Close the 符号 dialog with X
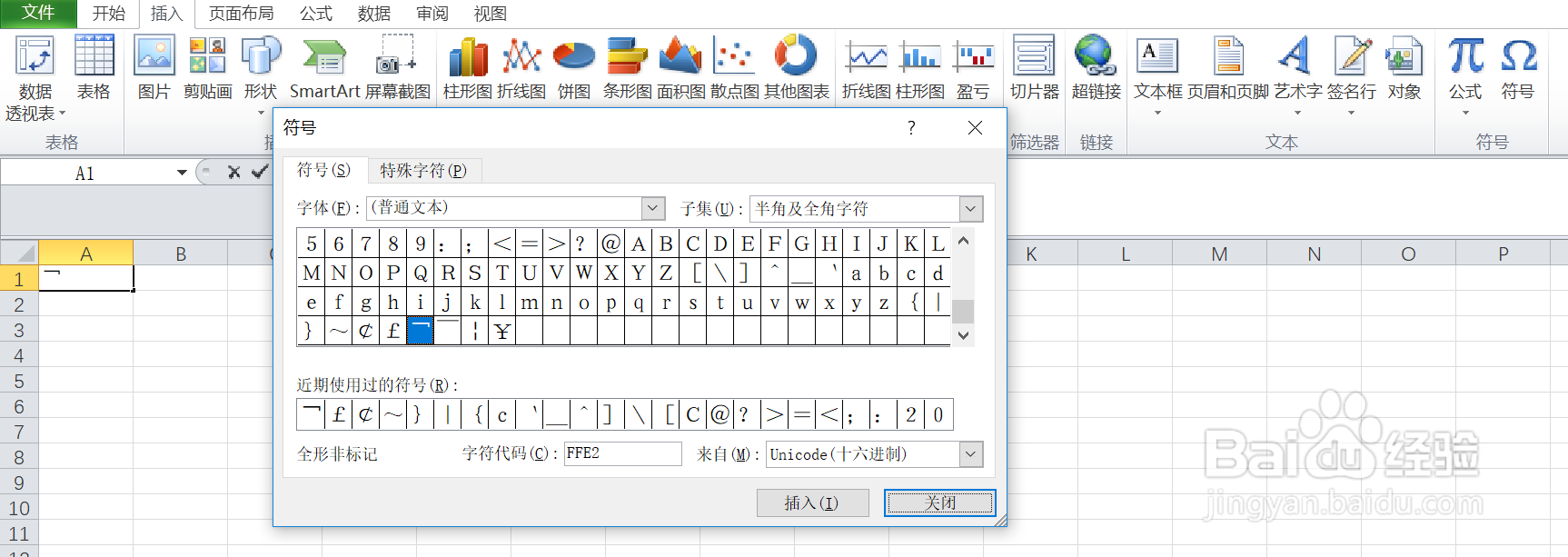 [x=975, y=128]
